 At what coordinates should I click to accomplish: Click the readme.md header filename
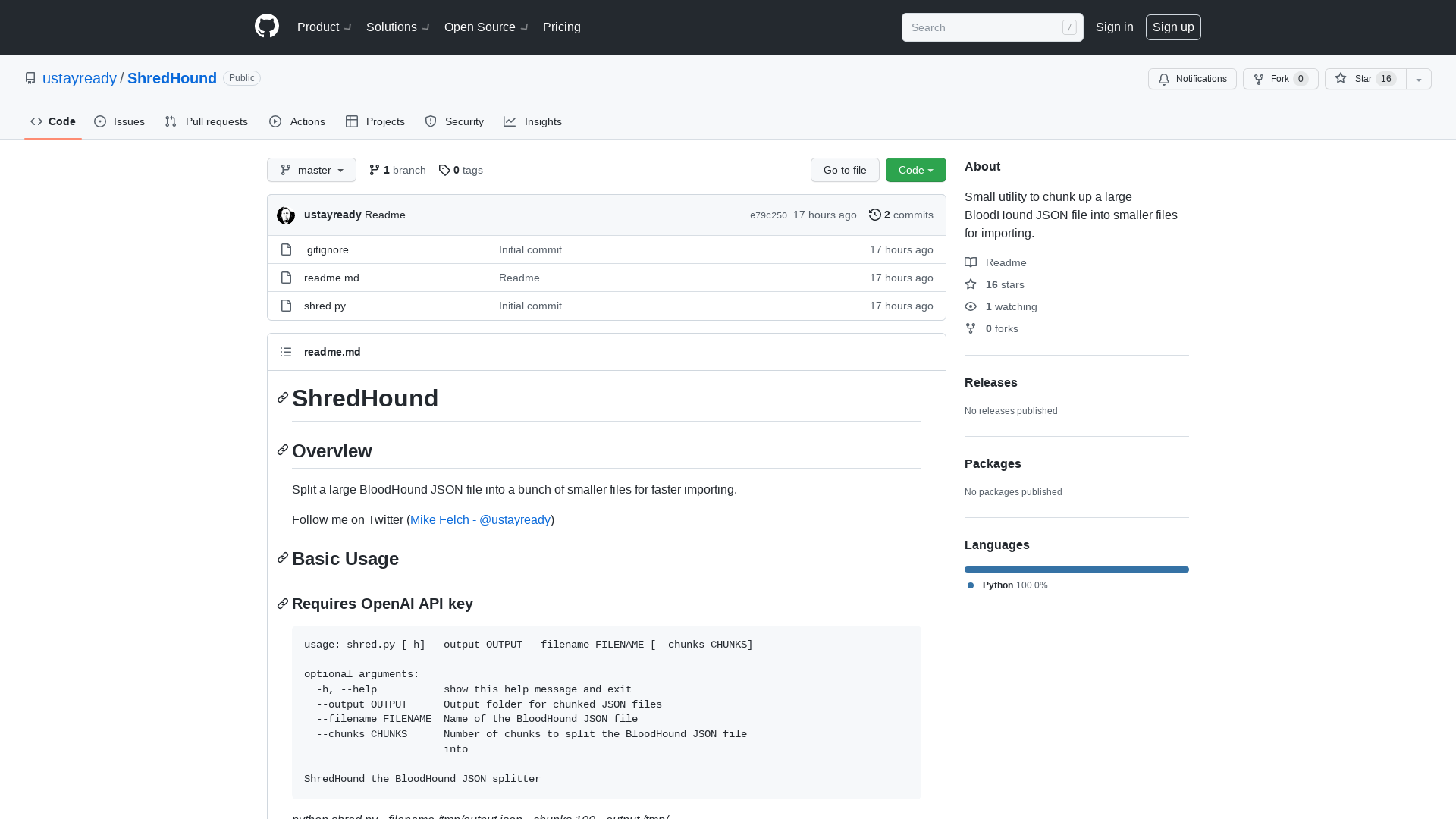pyautogui.click(x=332, y=352)
